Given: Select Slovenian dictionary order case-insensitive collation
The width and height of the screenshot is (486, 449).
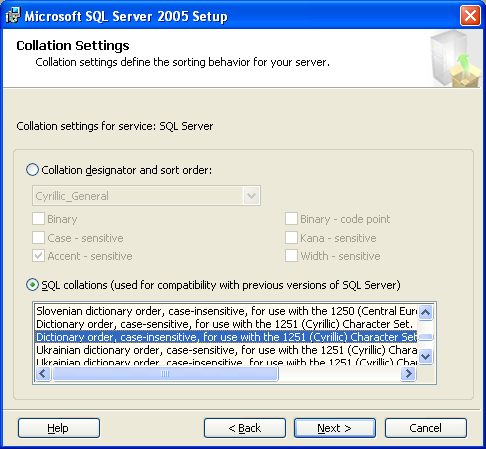Looking at the screenshot, I should click(x=226, y=311).
